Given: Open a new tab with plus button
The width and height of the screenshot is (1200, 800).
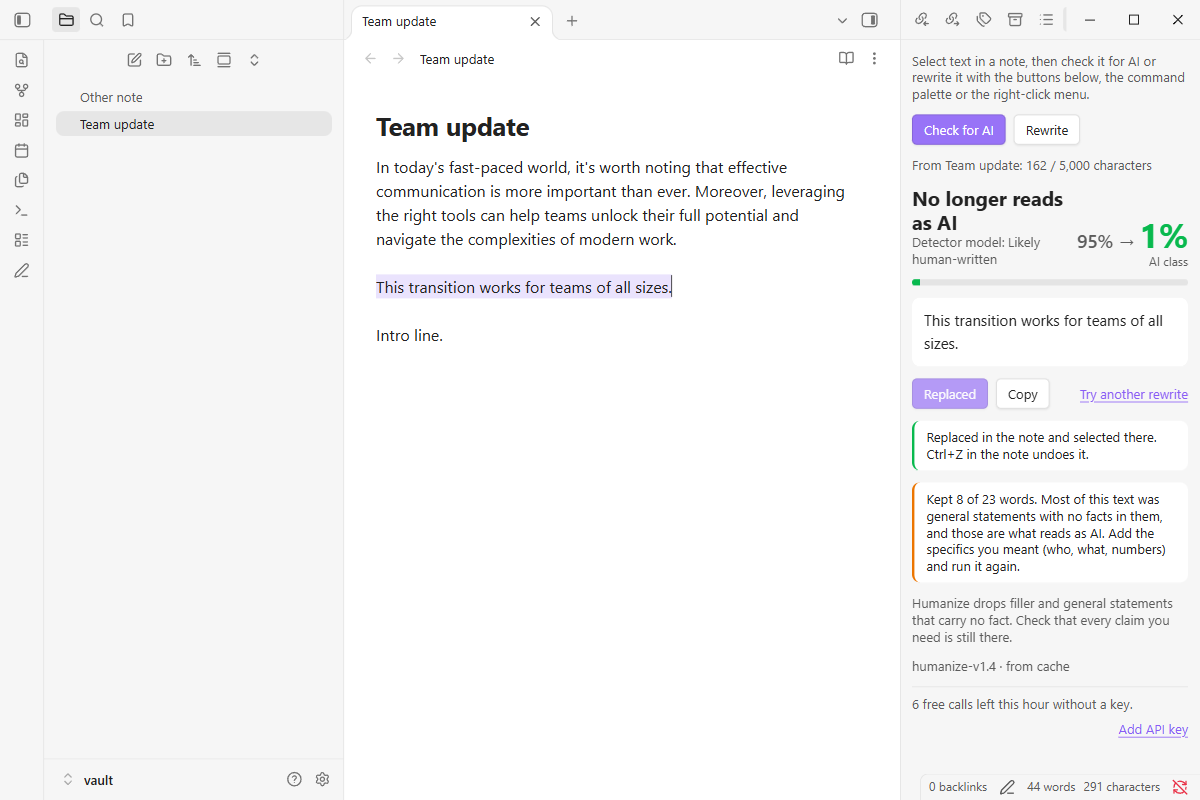Looking at the screenshot, I should pyautogui.click(x=572, y=21).
